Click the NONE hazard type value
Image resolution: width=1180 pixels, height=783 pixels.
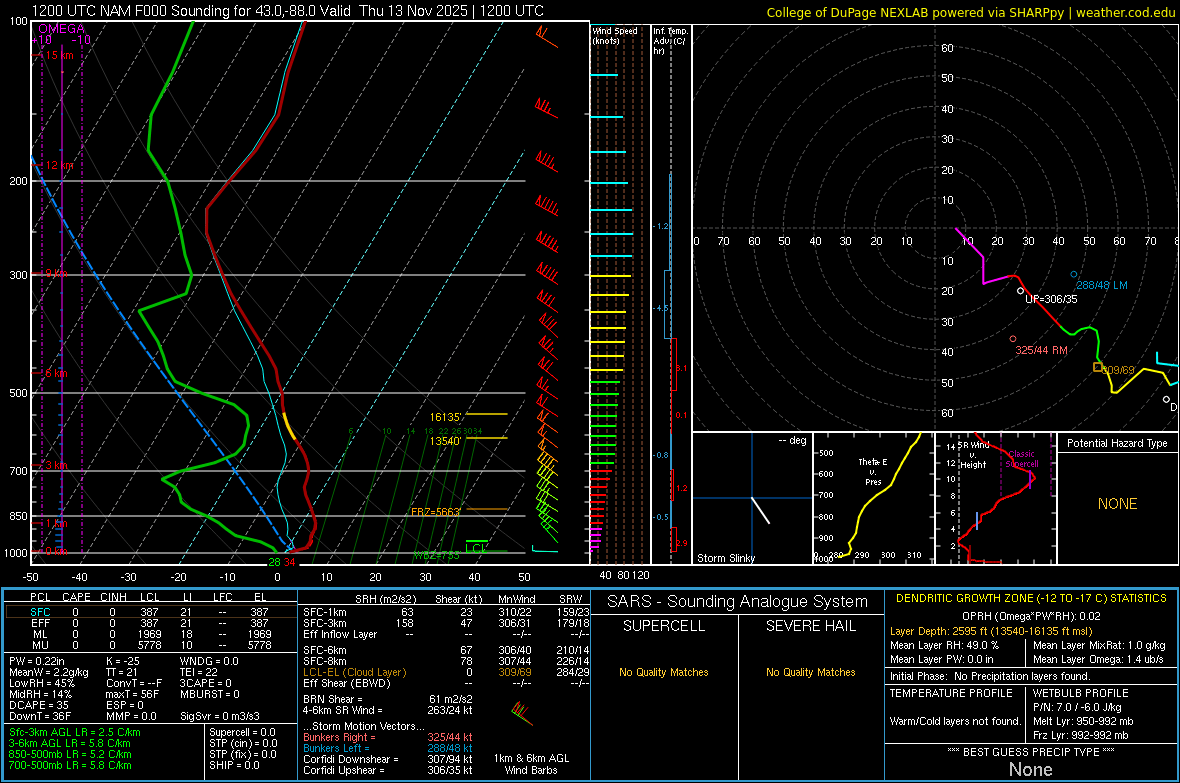pyautogui.click(x=1117, y=504)
